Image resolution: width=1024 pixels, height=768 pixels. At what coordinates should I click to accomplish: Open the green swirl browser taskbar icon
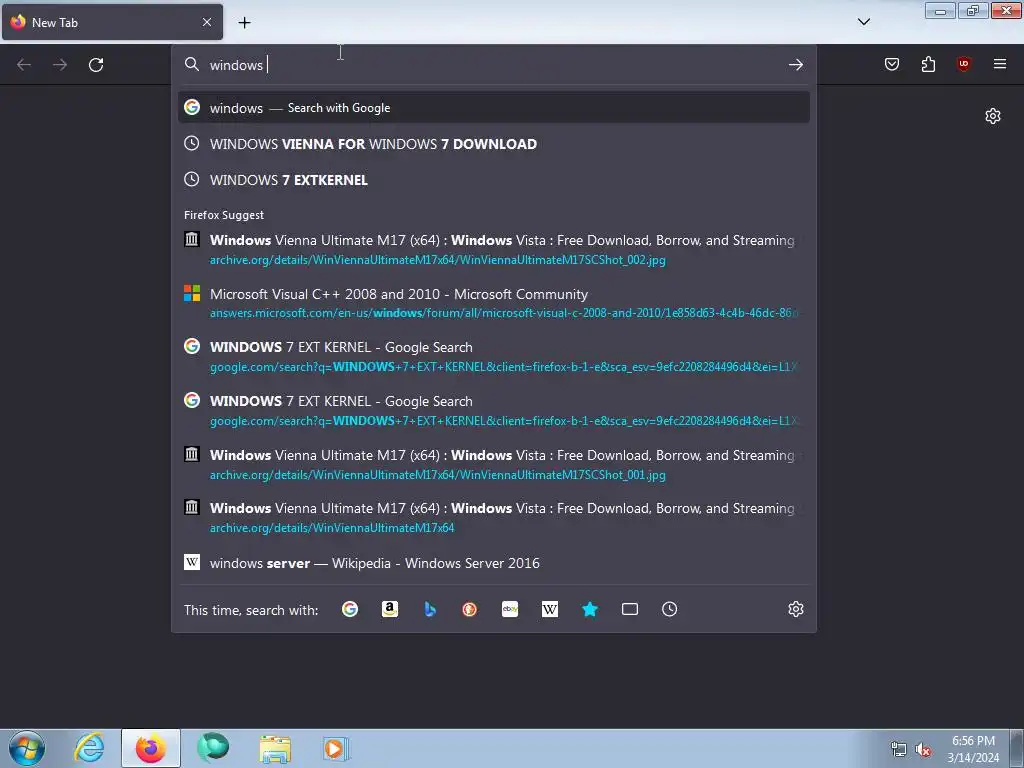(213, 748)
